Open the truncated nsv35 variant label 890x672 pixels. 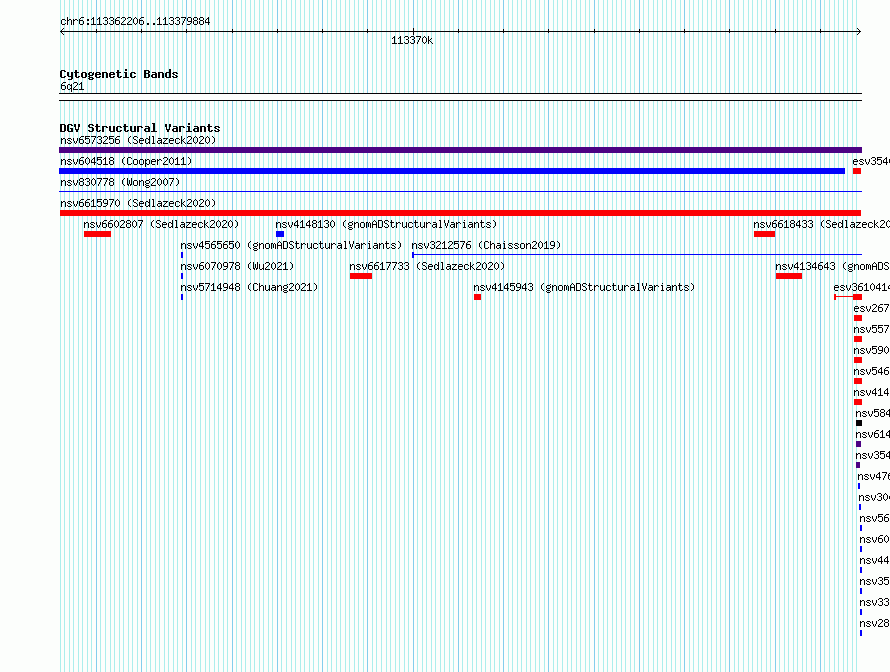point(874,581)
